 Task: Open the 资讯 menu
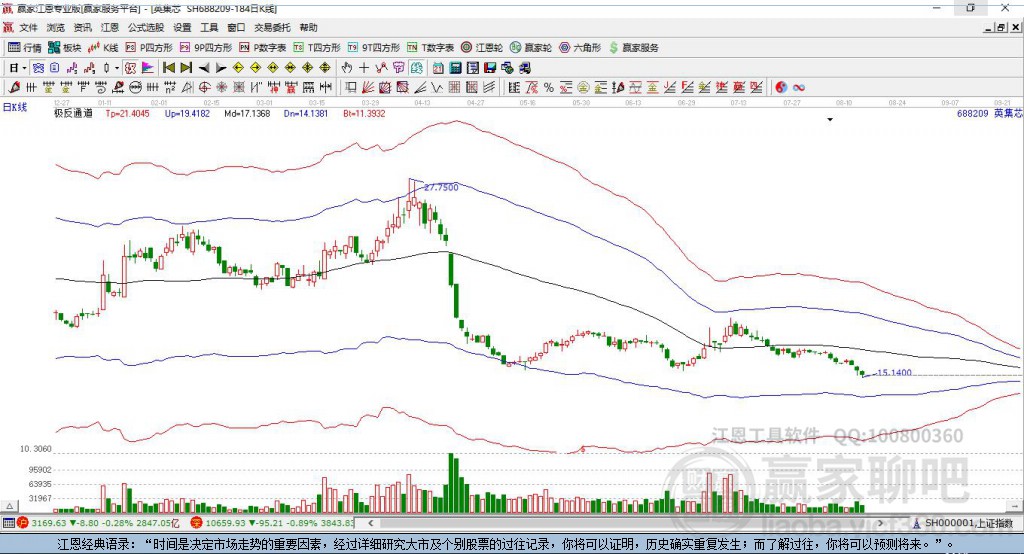[83, 27]
